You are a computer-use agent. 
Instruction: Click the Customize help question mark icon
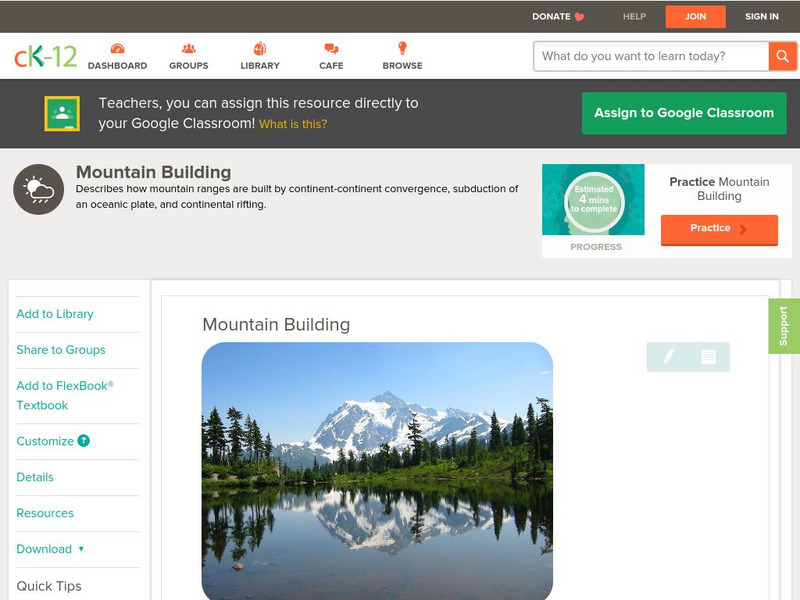84,441
